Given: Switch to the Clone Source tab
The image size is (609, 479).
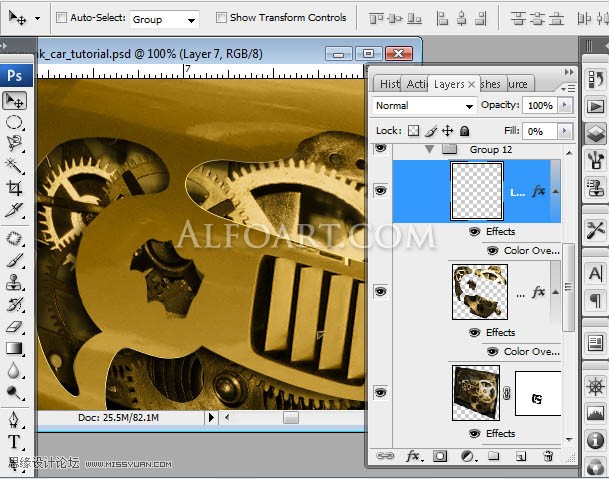Looking at the screenshot, I should 519,84.
